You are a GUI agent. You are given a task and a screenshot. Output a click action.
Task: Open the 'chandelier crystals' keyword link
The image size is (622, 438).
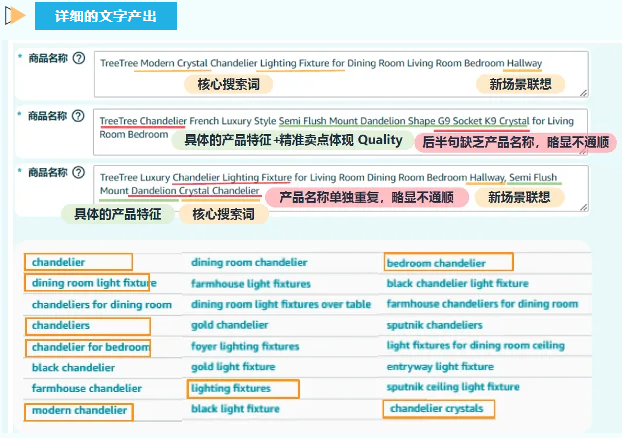436,409
